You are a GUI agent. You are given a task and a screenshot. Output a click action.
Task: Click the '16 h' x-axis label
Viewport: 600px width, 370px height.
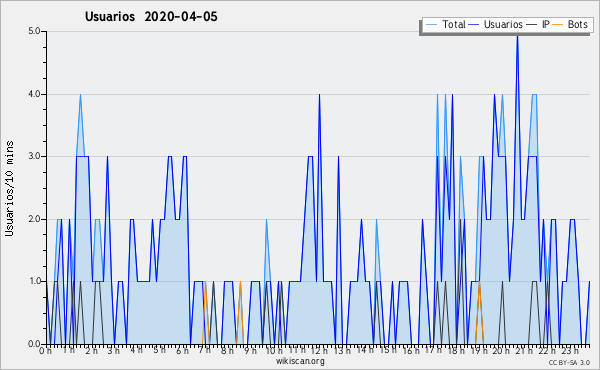(x=411, y=351)
